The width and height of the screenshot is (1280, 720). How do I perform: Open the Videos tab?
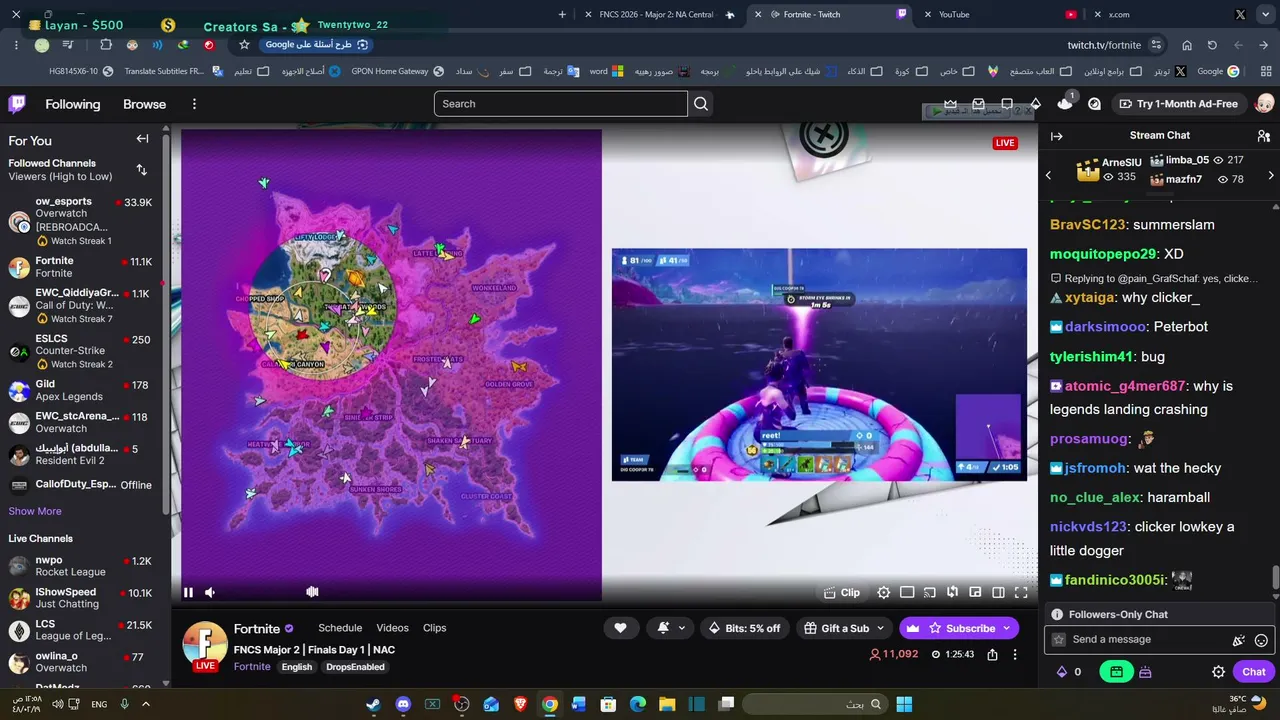[x=392, y=628]
